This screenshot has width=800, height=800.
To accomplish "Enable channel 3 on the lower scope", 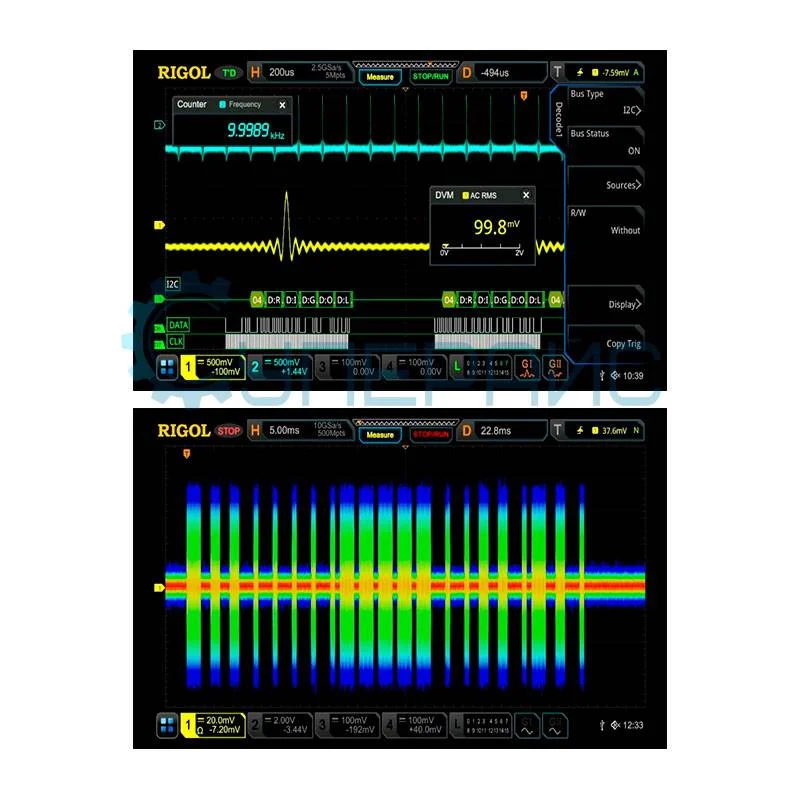I will (x=347, y=726).
